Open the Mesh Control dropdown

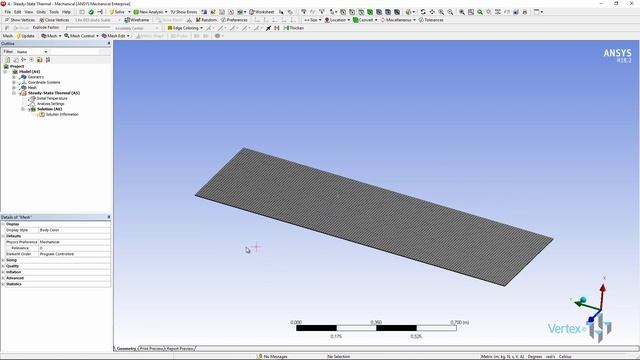[x=81, y=36]
